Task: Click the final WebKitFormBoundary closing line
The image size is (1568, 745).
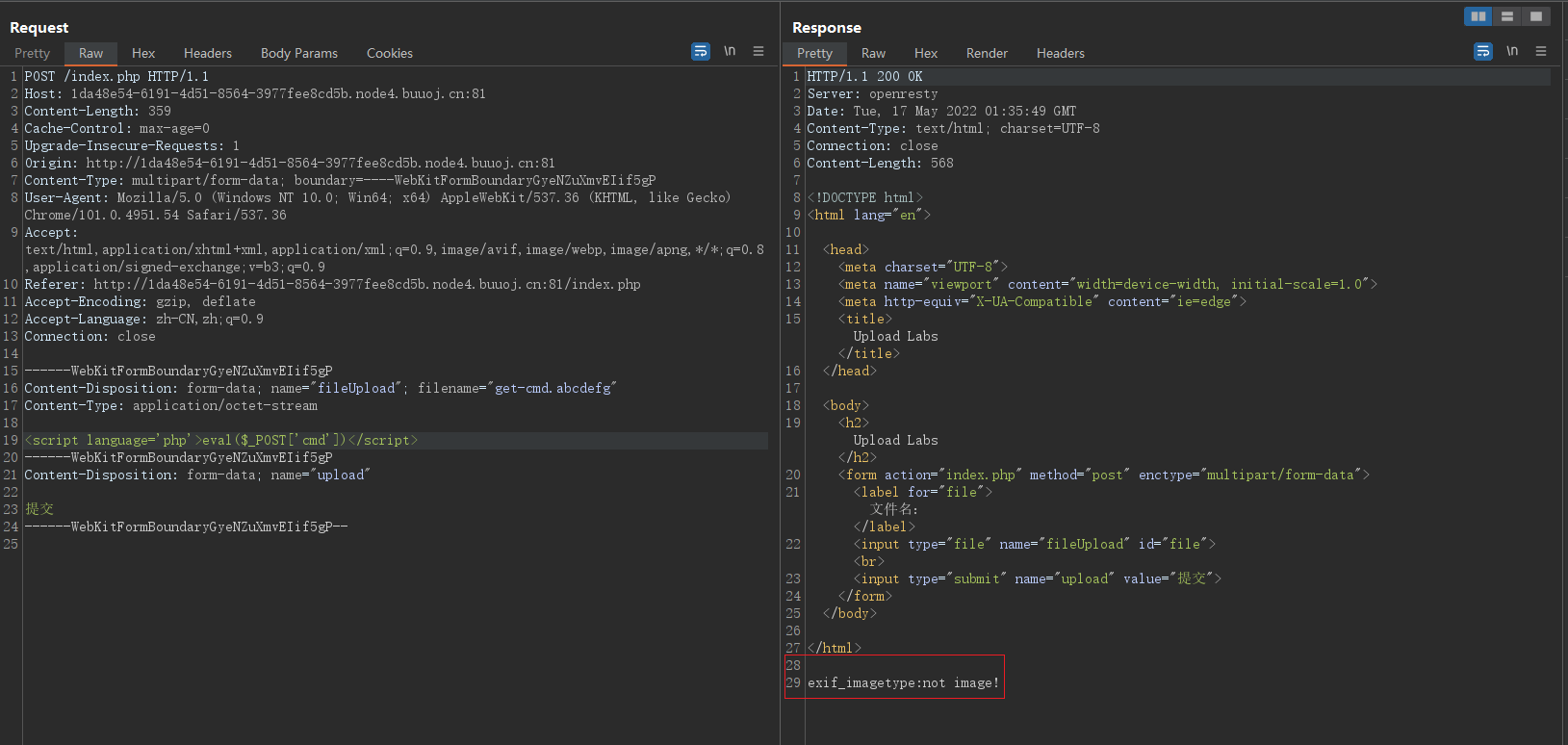Action: (x=186, y=527)
